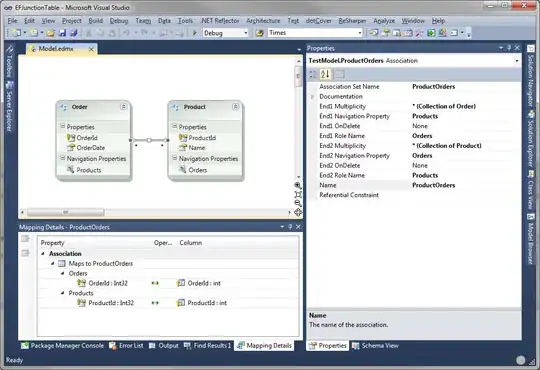540x370 pixels.
Task: Click the Save All toolbar icon
Action: point(73,33)
